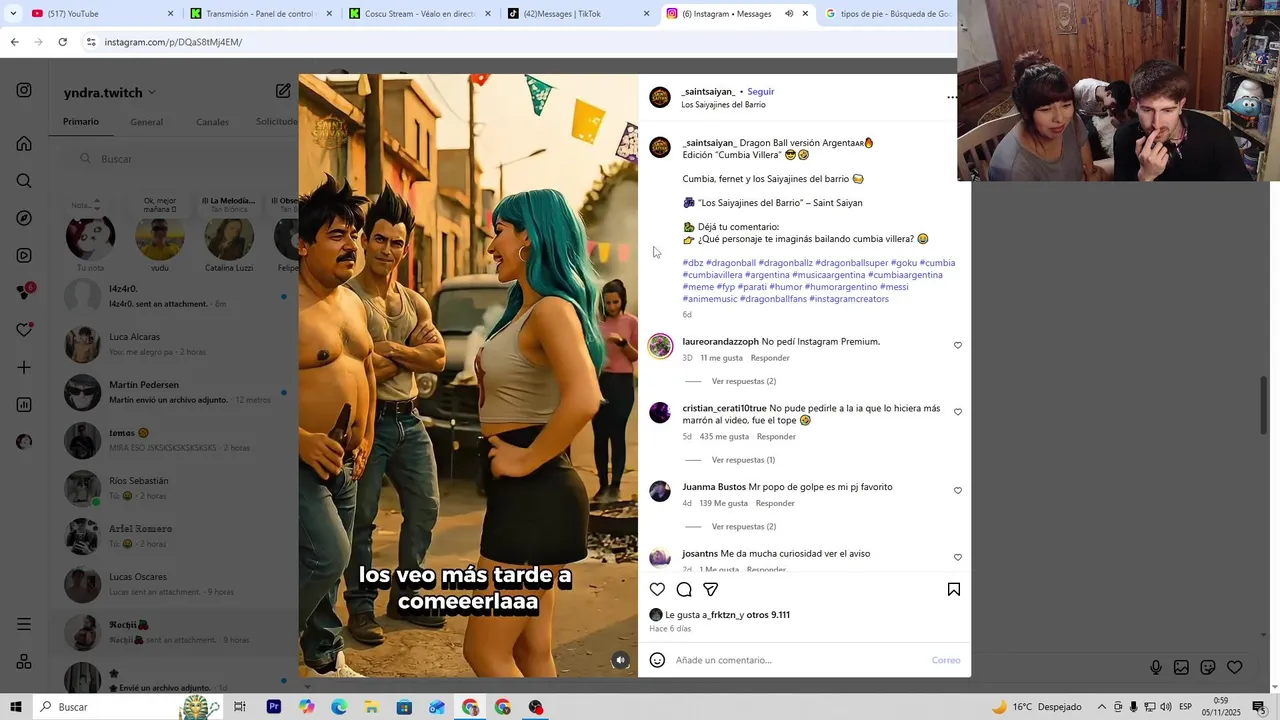Screen dimensions: 1280x720
Task: Open Martin Pedersen conversation
Action: [x=175, y=392]
